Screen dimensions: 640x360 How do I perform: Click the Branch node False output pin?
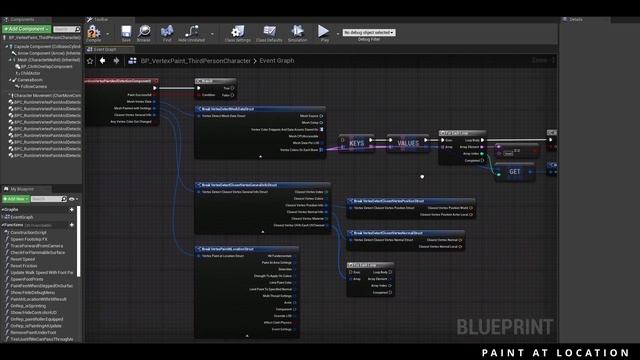click(x=232, y=95)
